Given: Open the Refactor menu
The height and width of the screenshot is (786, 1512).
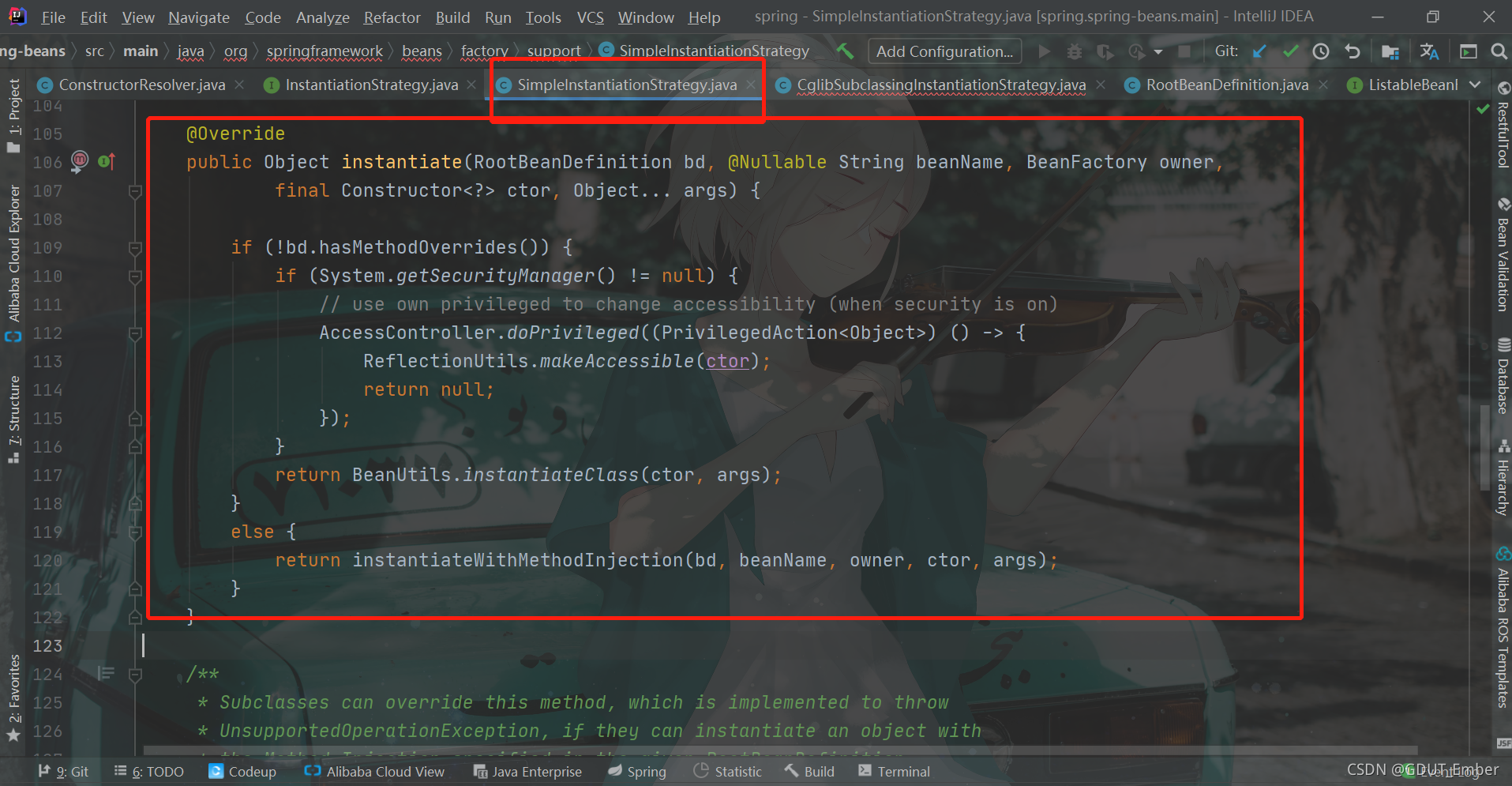Looking at the screenshot, I should [392, 17].
